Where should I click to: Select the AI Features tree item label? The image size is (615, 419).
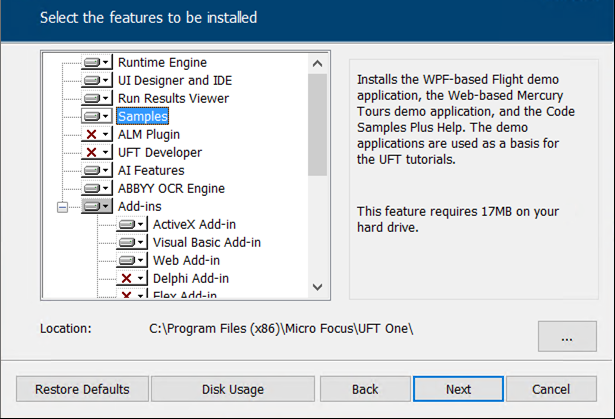click(x=151, y=171)
